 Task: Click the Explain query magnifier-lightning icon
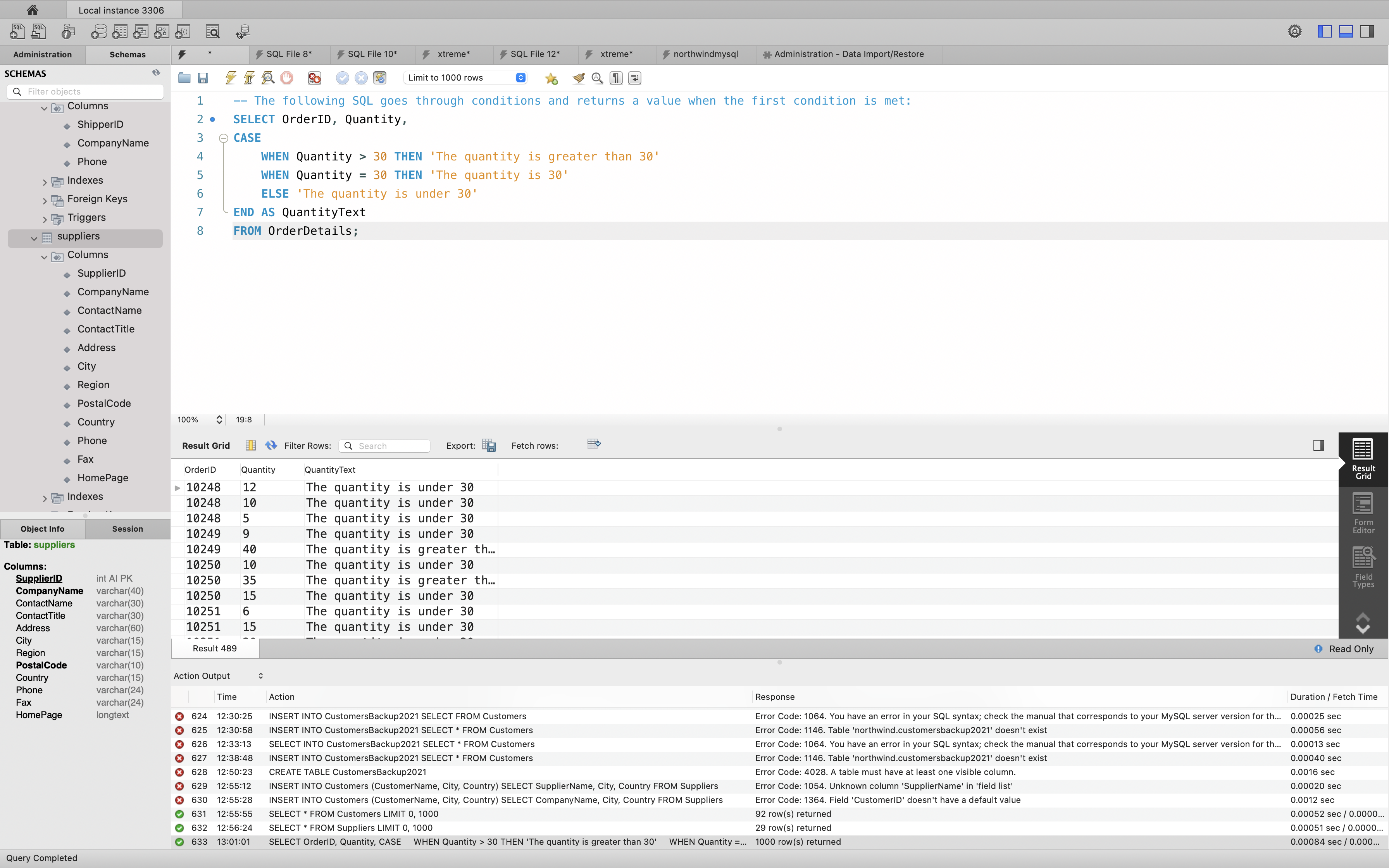point(268,78)
